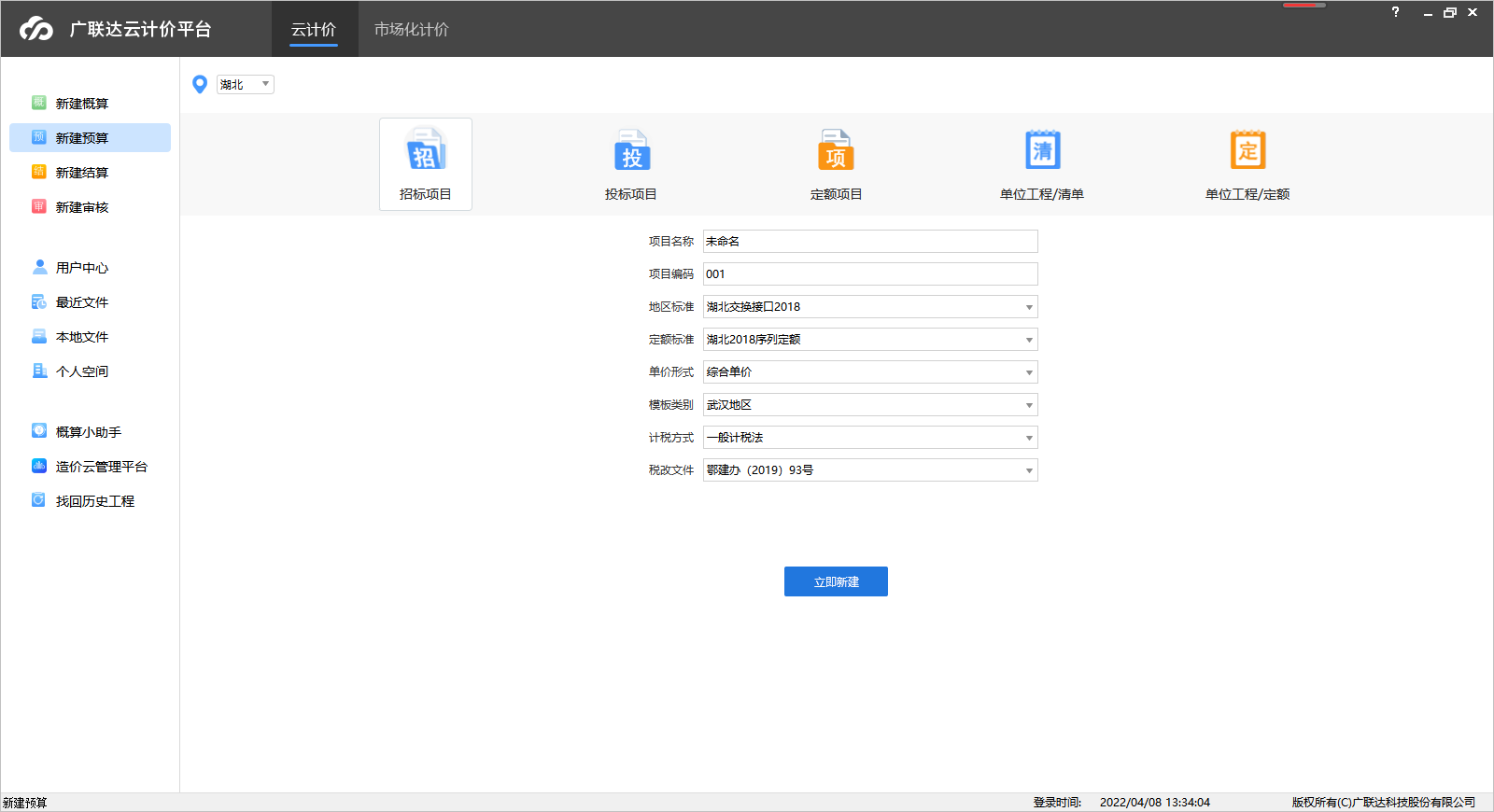Choose the 招标项目 project type icon
This screenshot has width=1494, height=812.
[x=426, y=164]
